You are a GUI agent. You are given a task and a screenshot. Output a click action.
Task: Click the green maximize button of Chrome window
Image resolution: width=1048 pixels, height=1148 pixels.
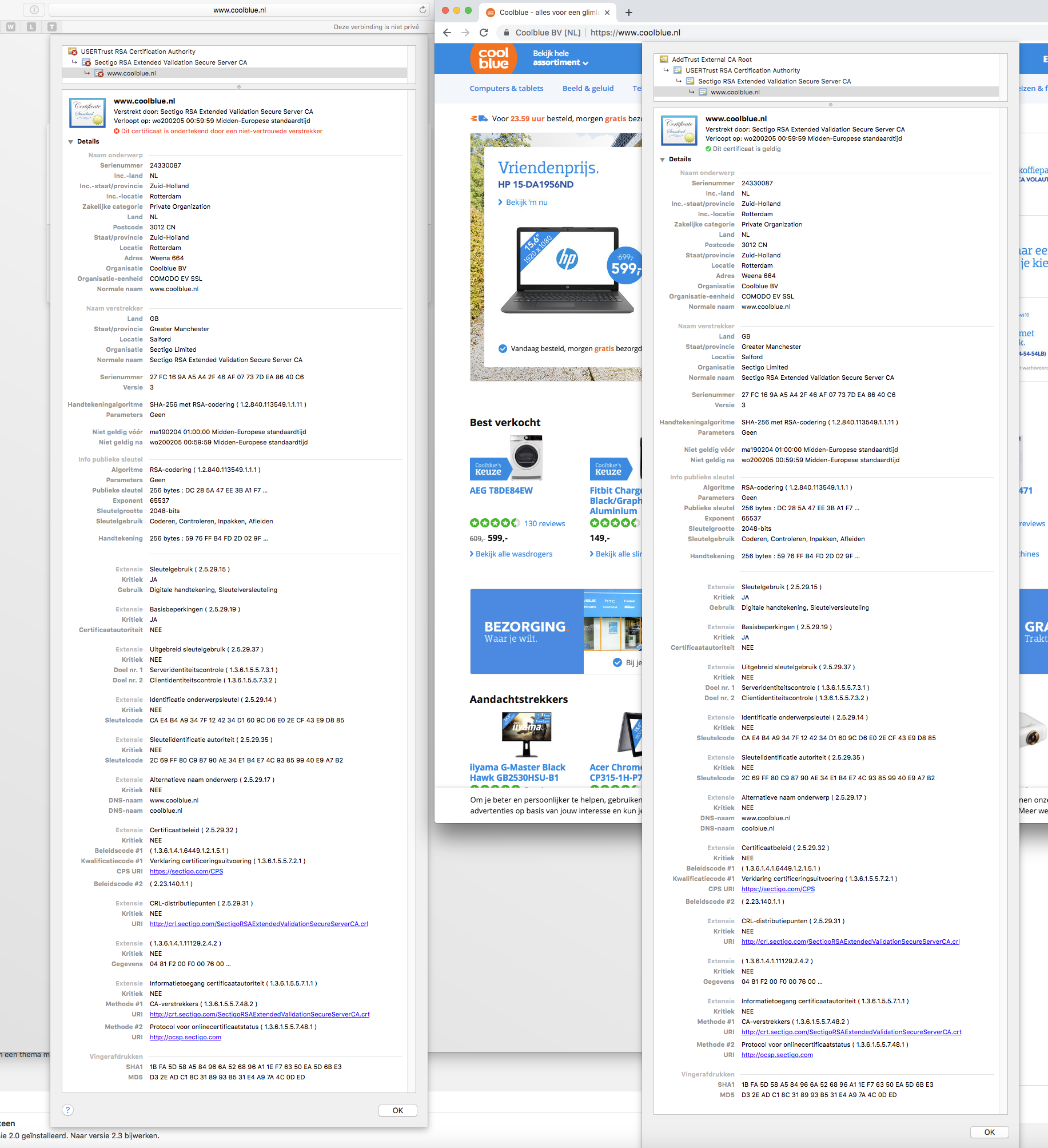(468, 10)
